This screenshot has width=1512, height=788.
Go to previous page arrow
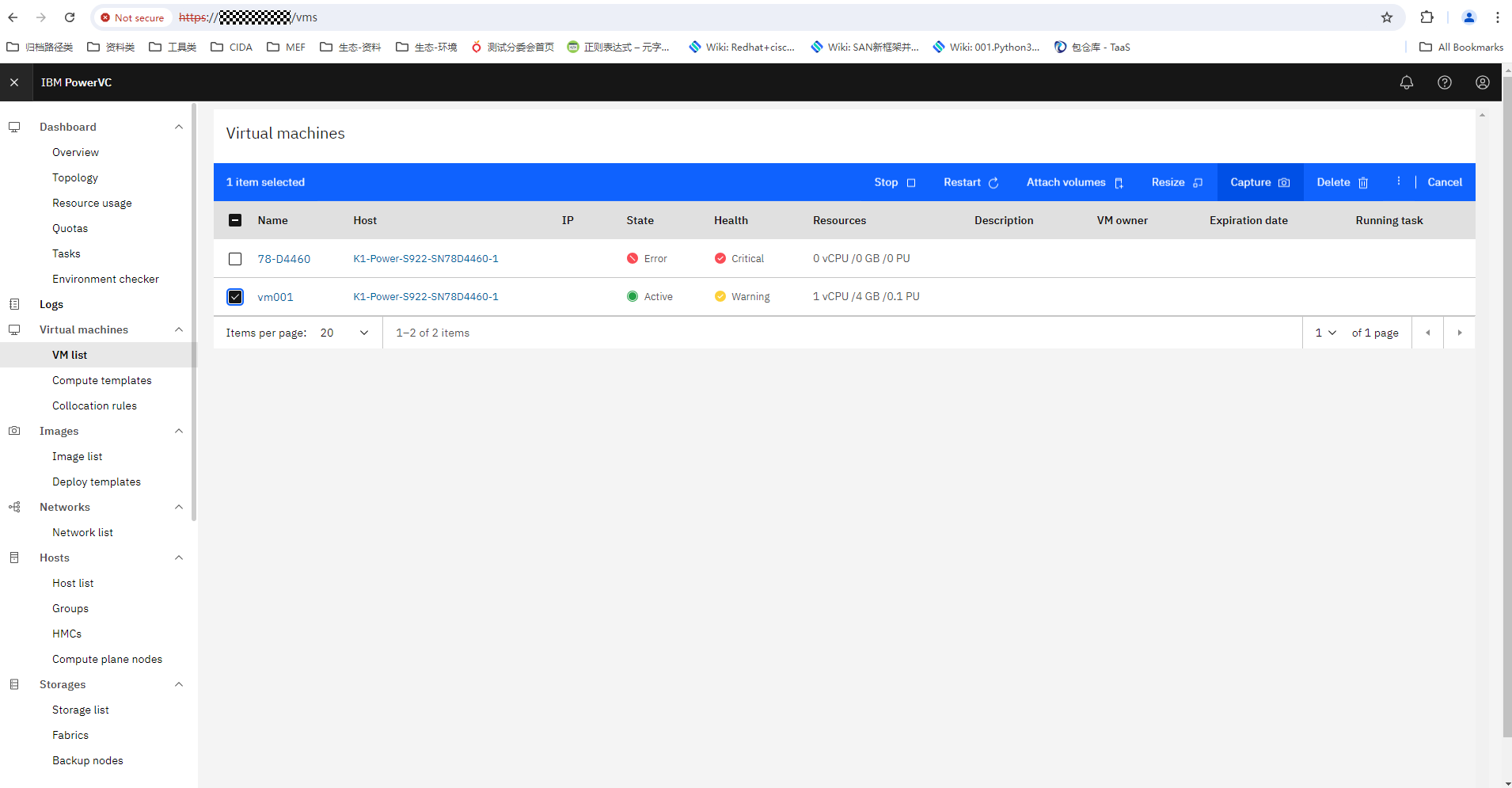(x=1428, y=333)
